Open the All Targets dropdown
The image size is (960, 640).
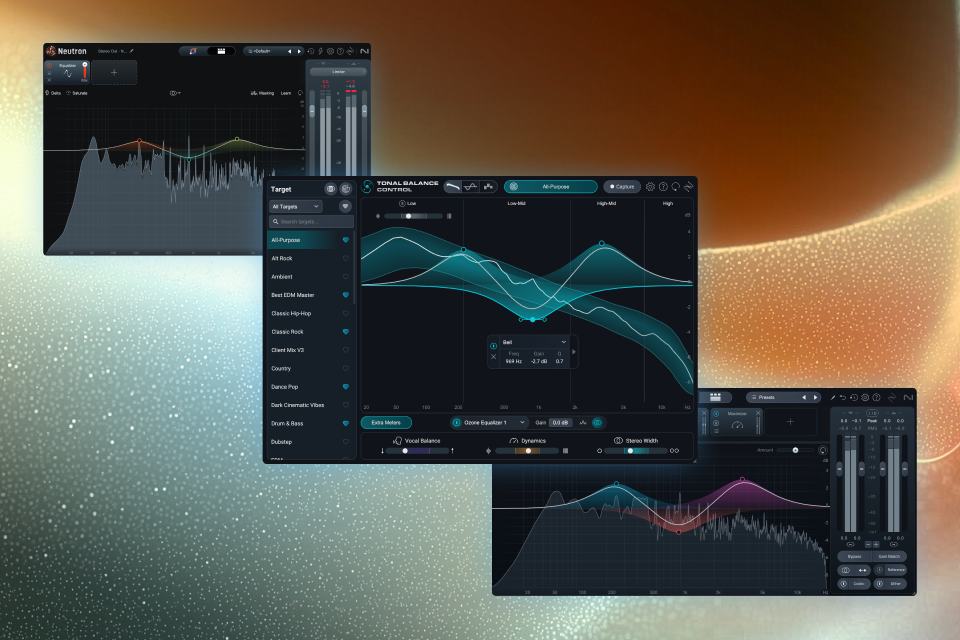[x=296, y=206]
